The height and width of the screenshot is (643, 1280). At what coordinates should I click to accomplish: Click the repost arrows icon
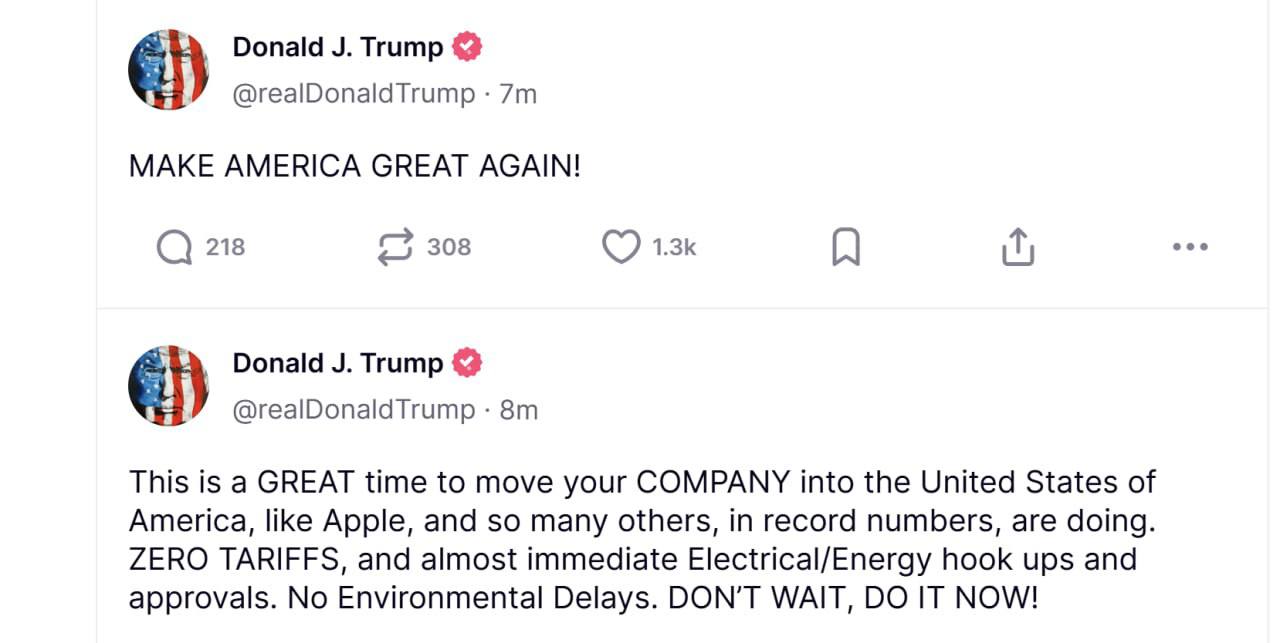point(395,247)
